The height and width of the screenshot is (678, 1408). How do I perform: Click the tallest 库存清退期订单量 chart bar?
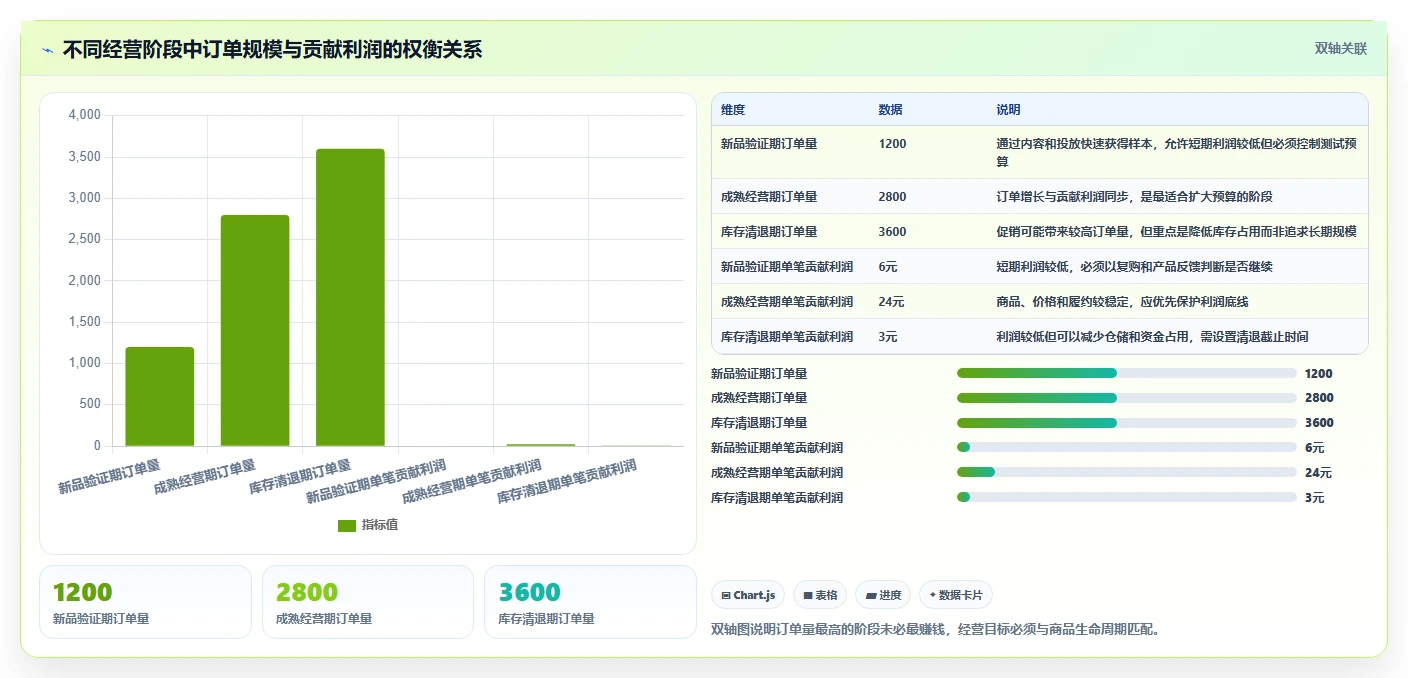pyautogui.click(x=350, y=297)
